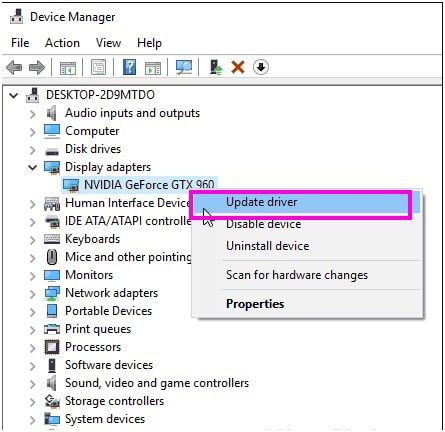This screenshot has height=432, width=445.
Task: Click the Audio inputs and outputs speaker icon
Action: (x=52, y=113)
